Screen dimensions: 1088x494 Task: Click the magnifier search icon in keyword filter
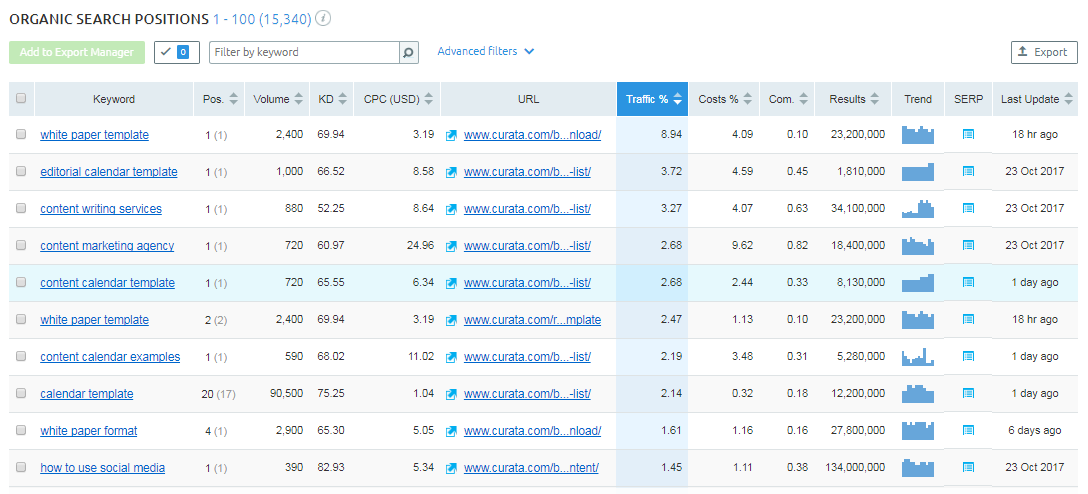point(409,52)
